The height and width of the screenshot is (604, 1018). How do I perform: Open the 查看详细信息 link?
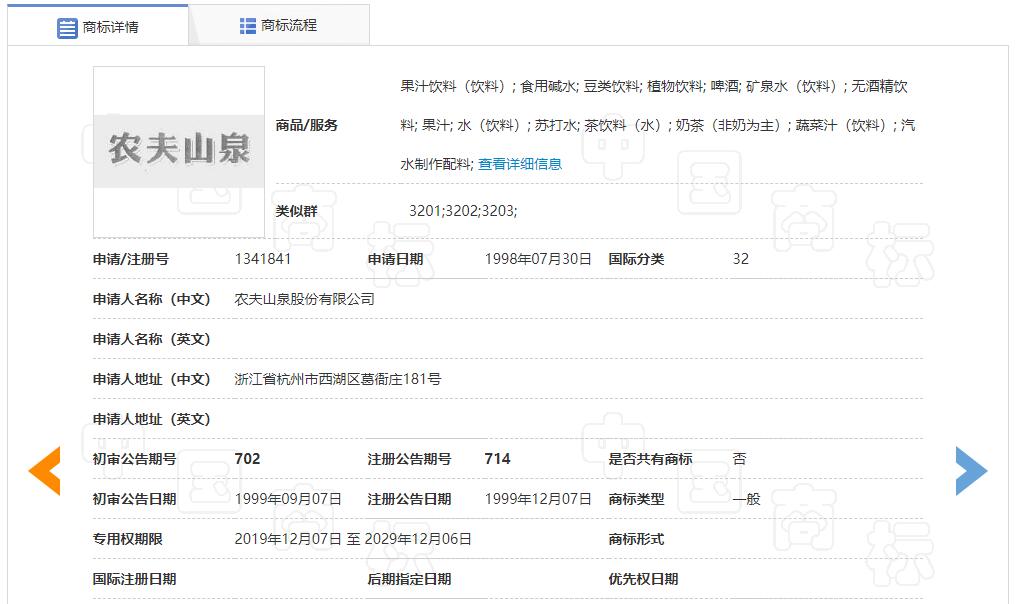[520, 164]
